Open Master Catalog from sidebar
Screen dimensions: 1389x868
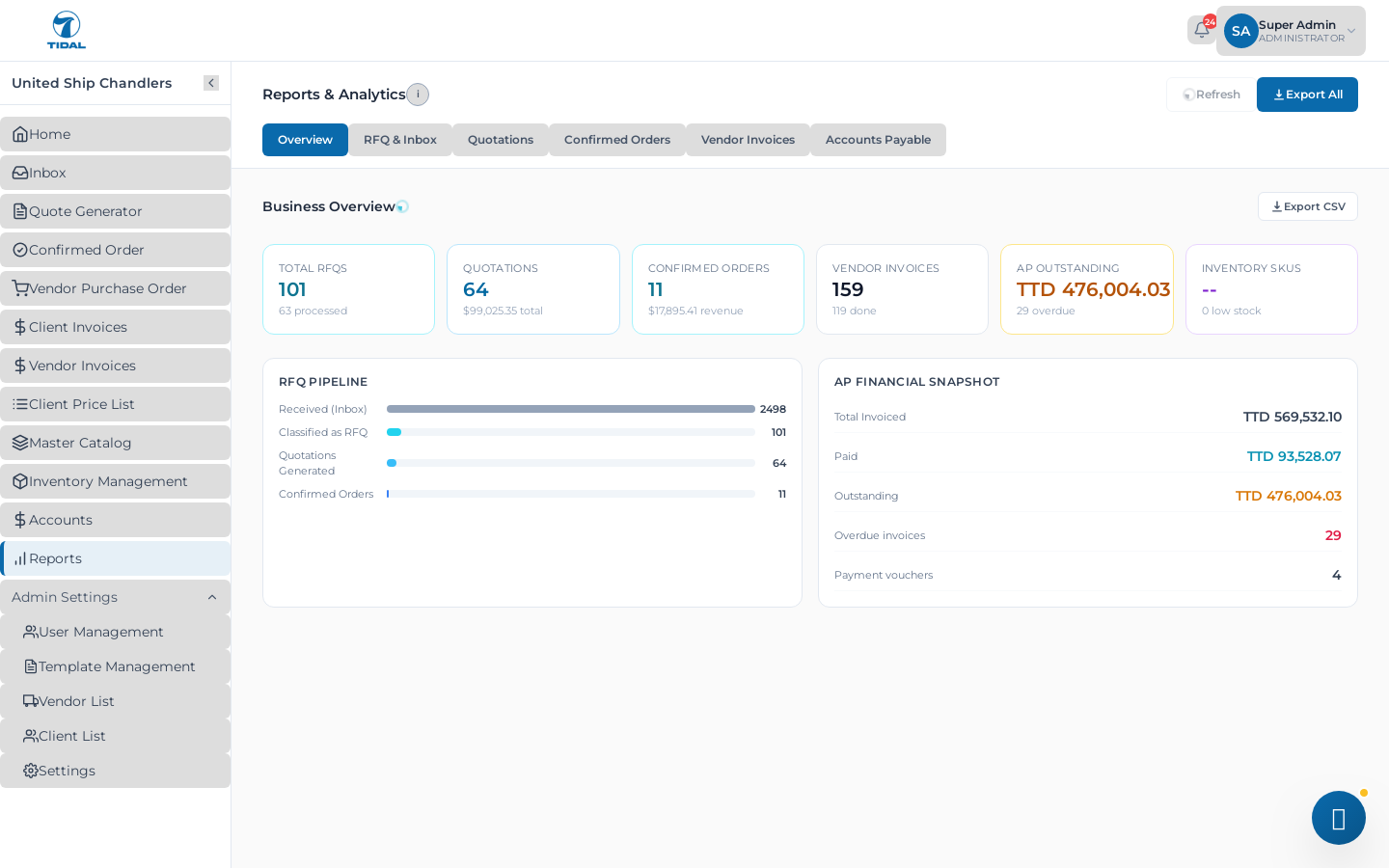(x=116, y=443)
